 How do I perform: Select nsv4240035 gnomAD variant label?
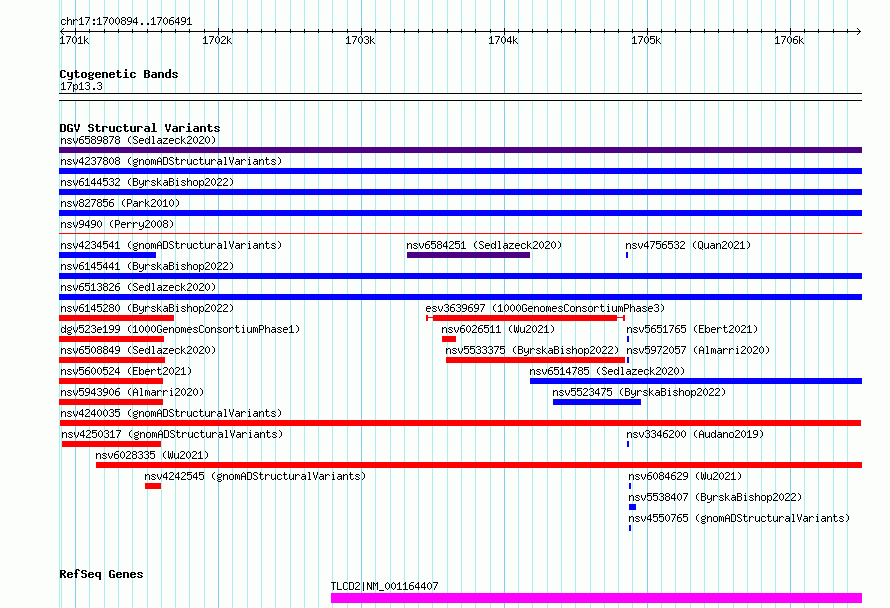click(x=171, y=413)
